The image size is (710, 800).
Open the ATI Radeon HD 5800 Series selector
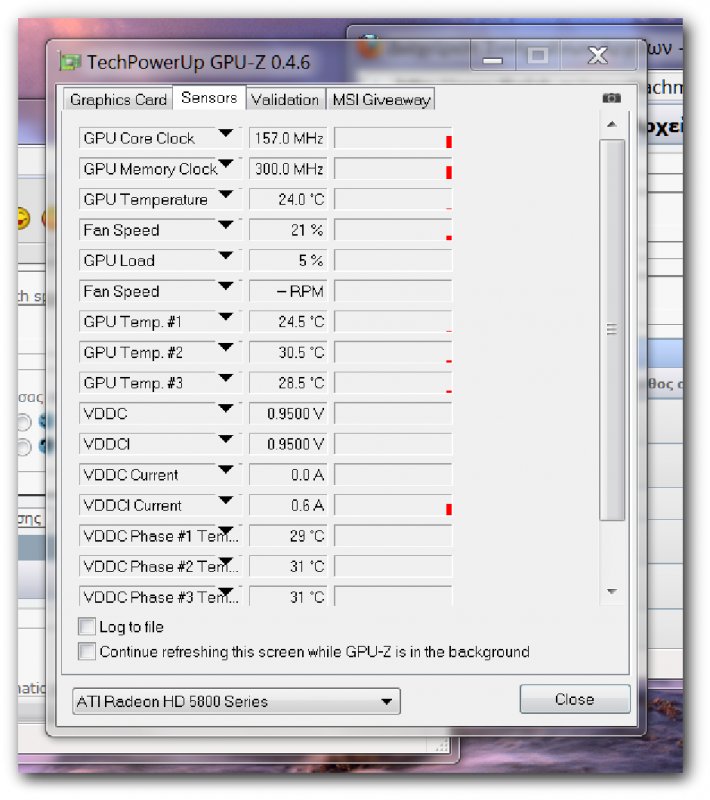(236, 702)
